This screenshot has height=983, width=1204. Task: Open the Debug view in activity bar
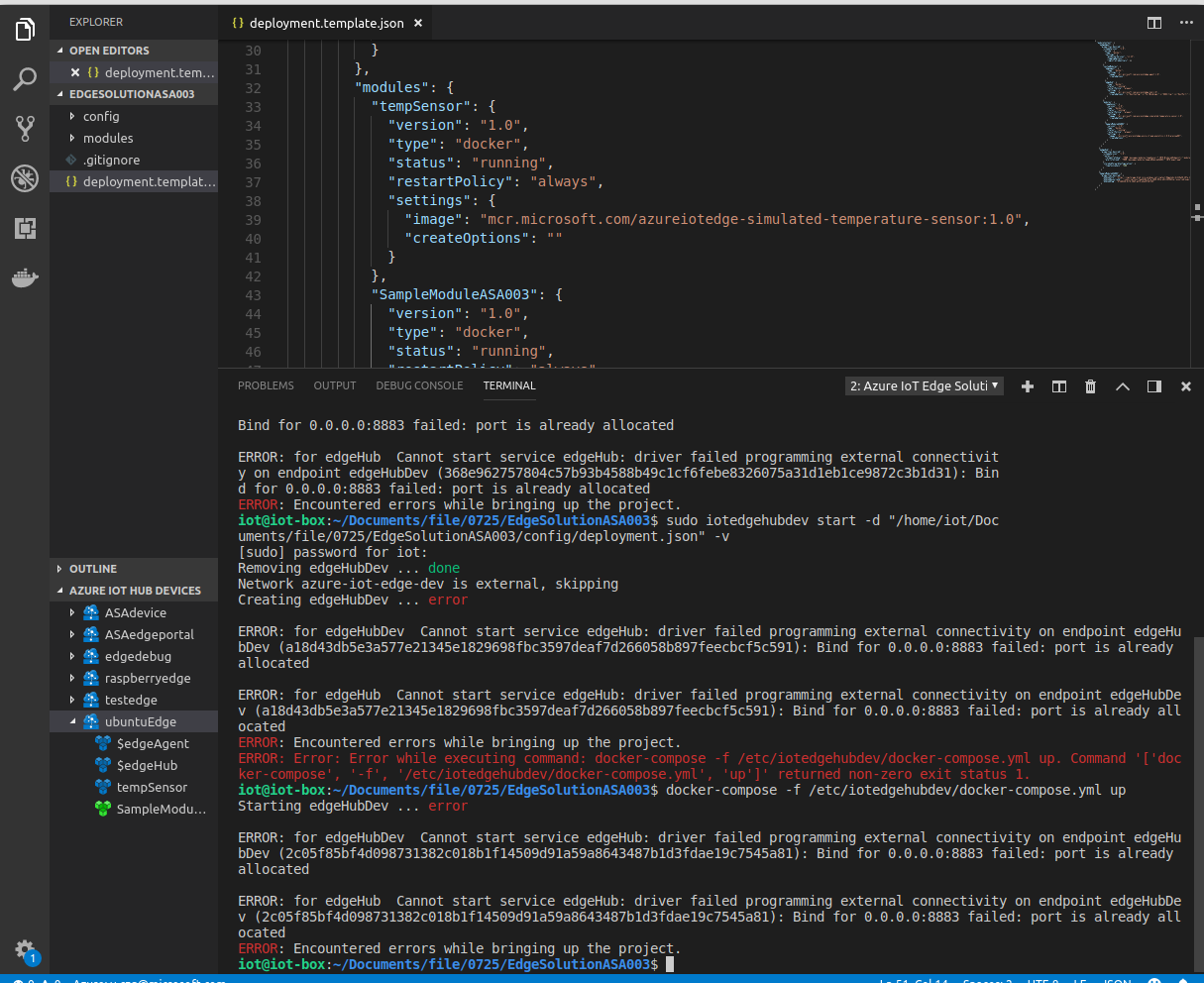point(25,178)
